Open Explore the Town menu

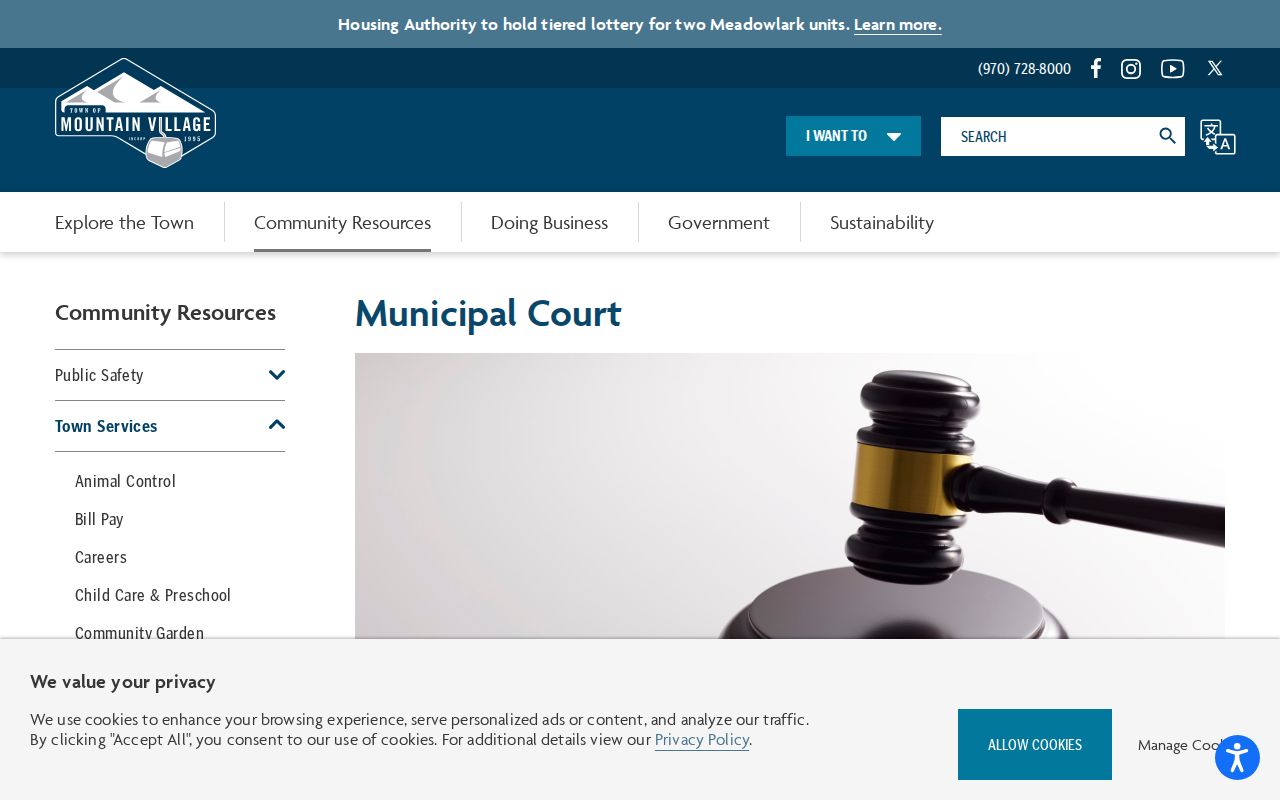tap(124, 222)
